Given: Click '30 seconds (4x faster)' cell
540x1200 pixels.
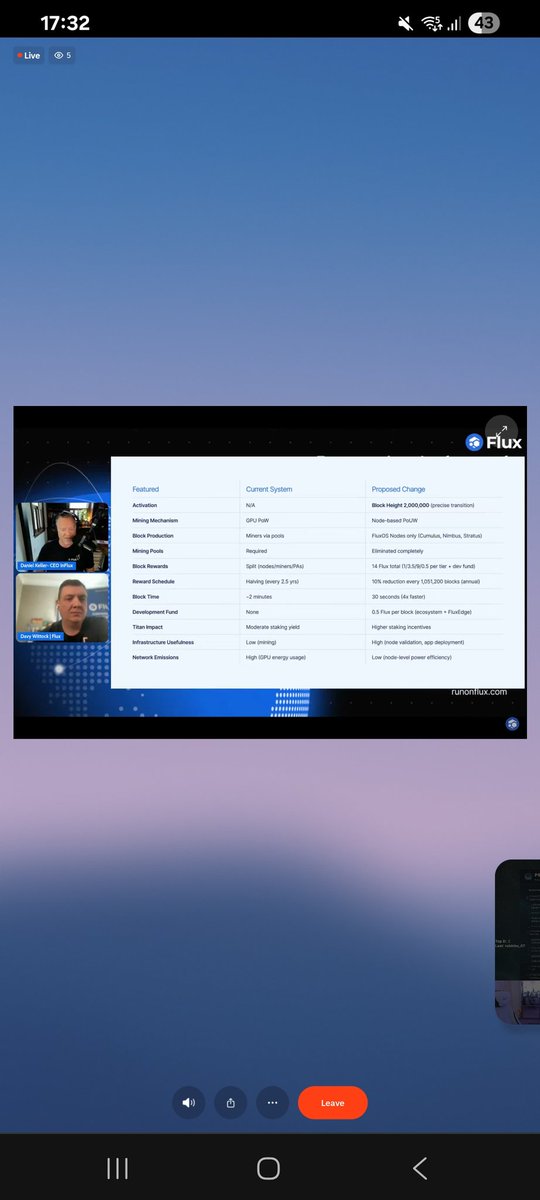Looking at the screenshot, I should tap(401, 596).
